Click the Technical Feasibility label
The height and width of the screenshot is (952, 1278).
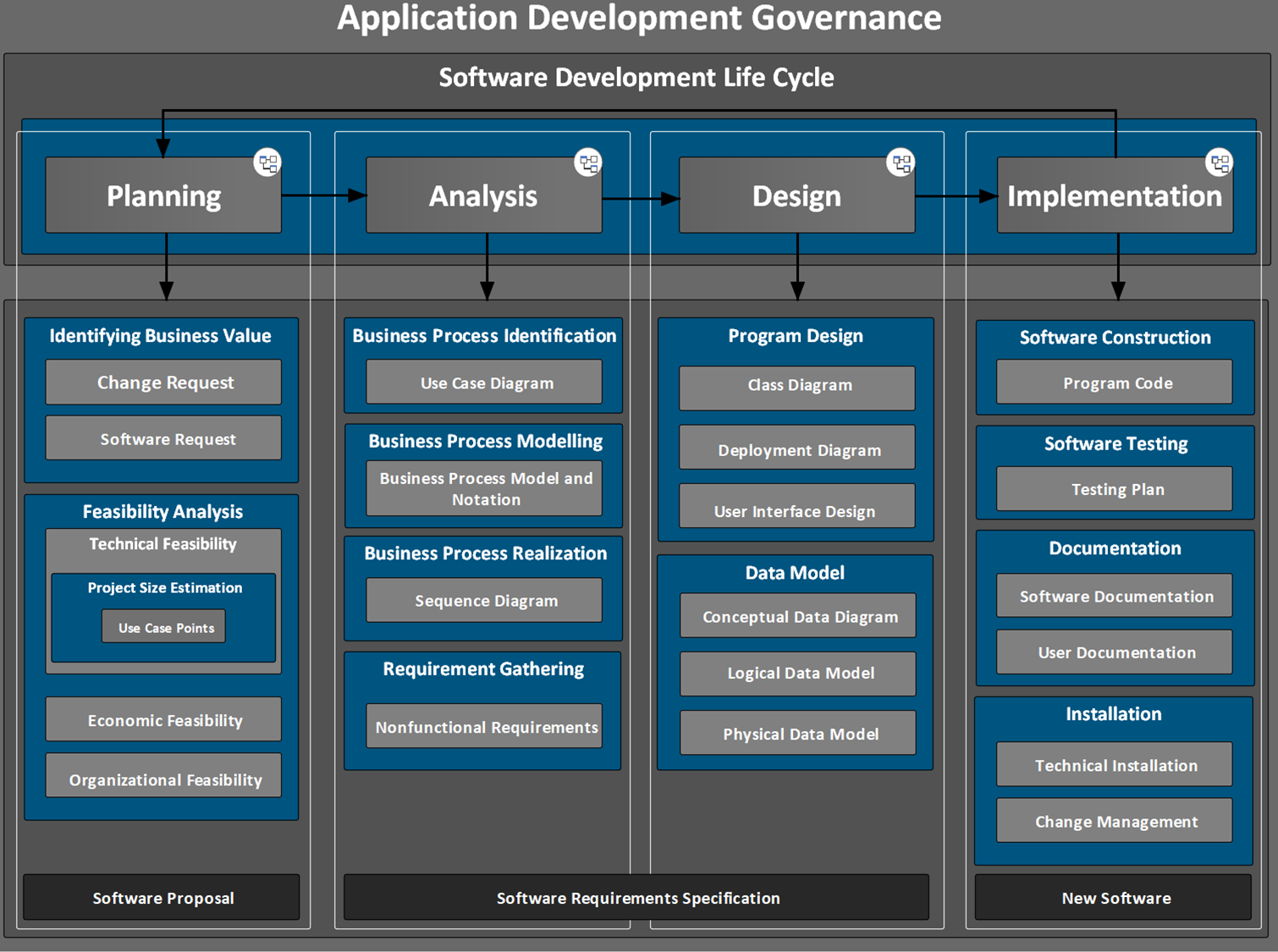coord(163,544)
